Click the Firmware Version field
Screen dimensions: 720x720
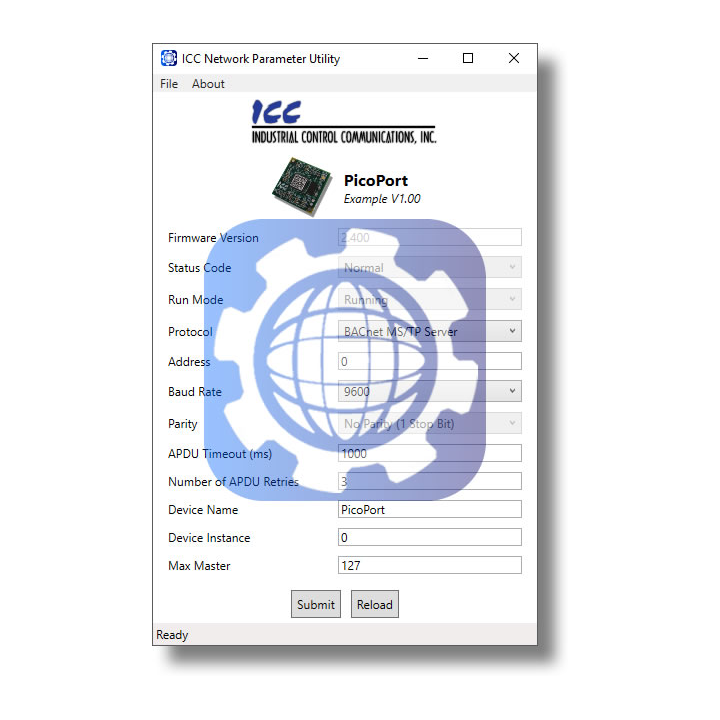[x=429, y=237]
